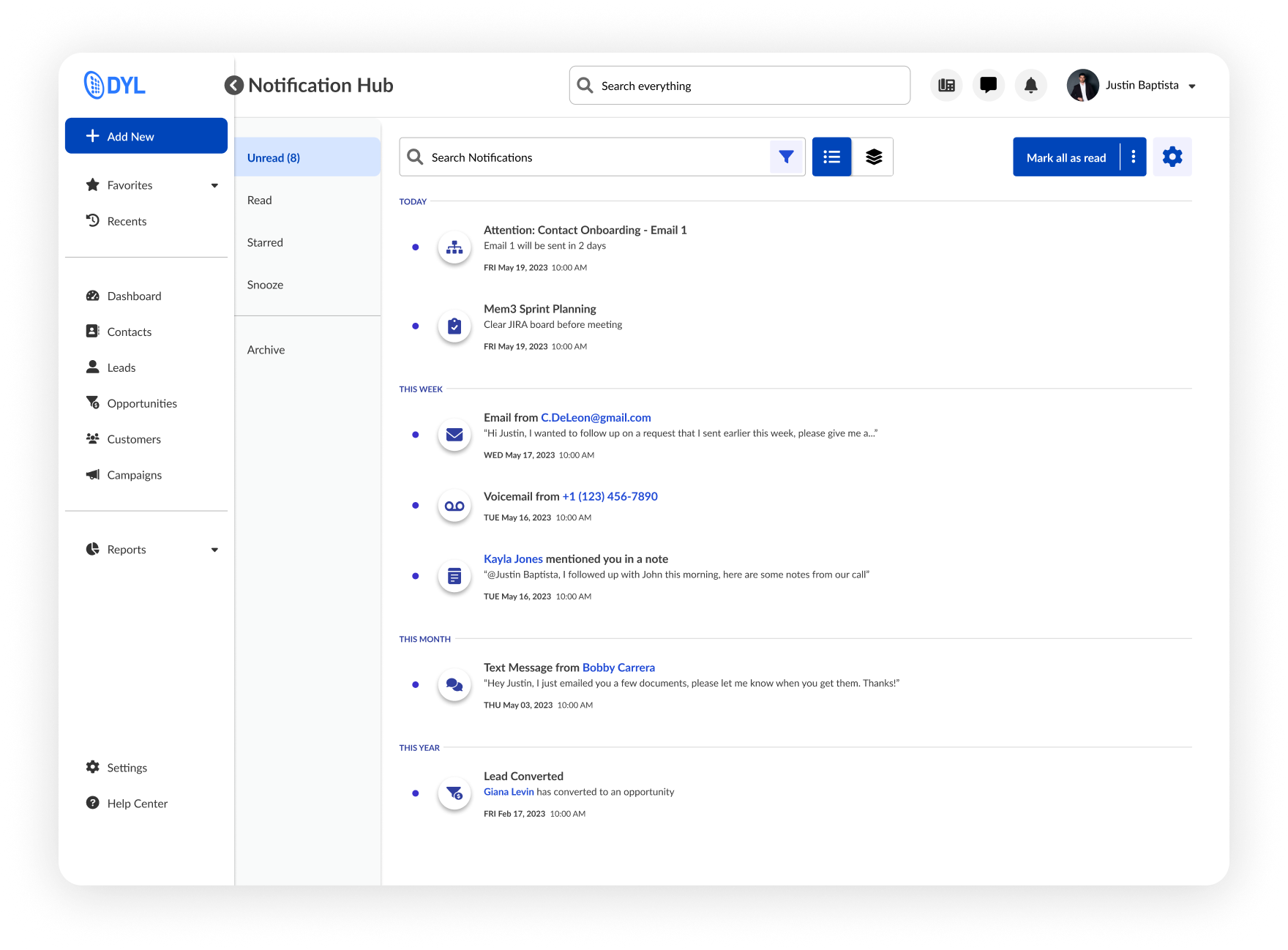Viewport: 1288px width, 950px height.
Task: Switch to list view
Action: 831,157
